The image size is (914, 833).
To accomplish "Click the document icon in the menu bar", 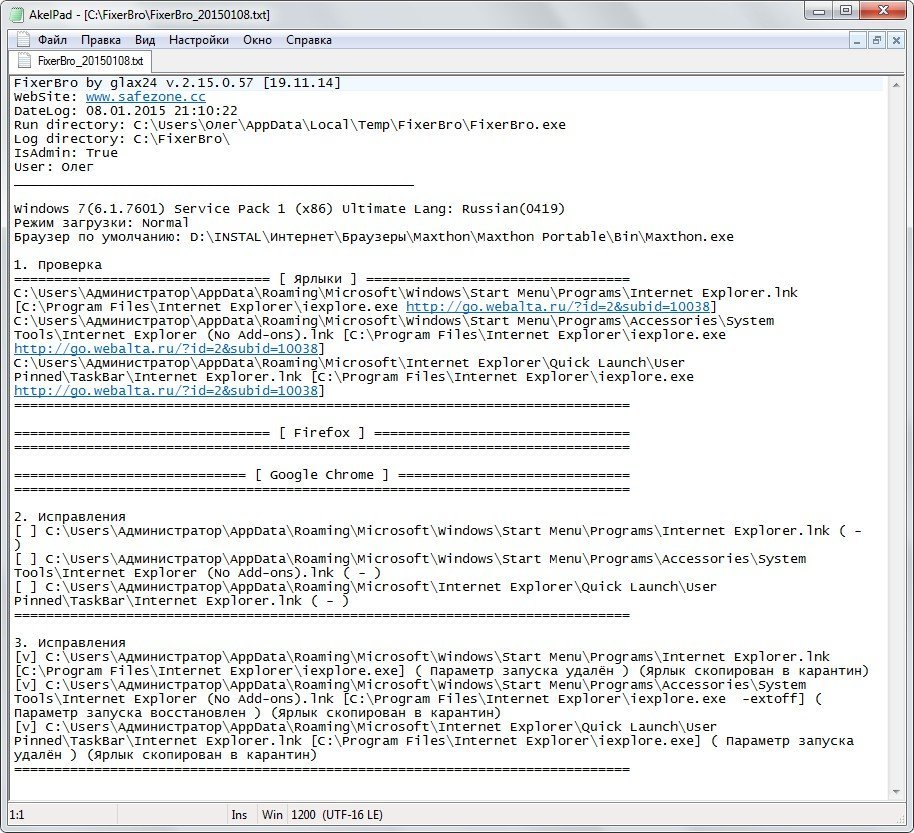I will tap(23, 40).
